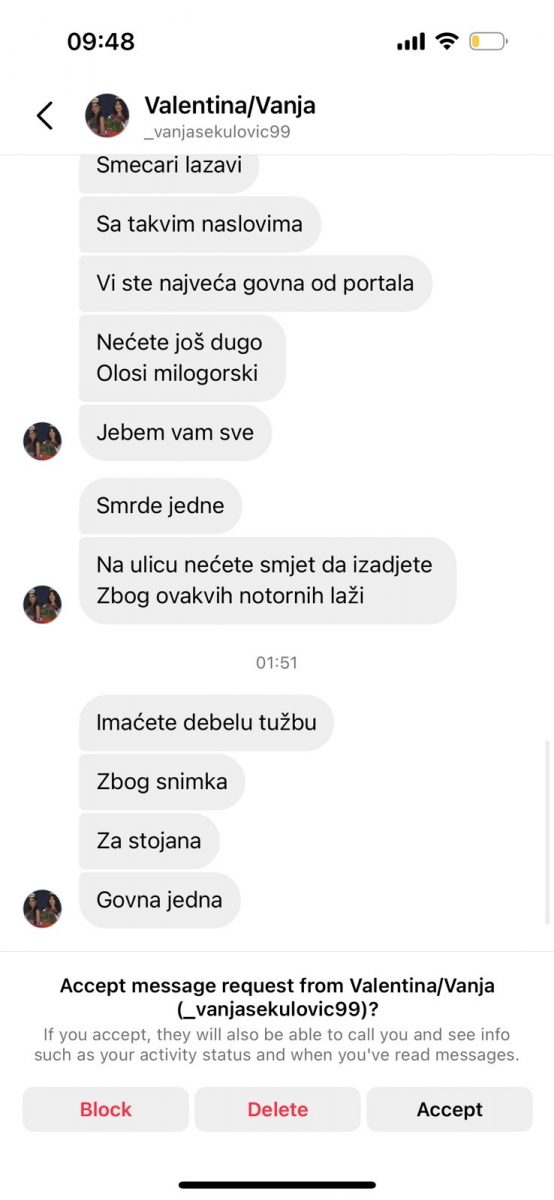Viewport: 554px width, 1200px height.
Task: Tap the 09:48 clock in status bar
Action: point(101,42)
